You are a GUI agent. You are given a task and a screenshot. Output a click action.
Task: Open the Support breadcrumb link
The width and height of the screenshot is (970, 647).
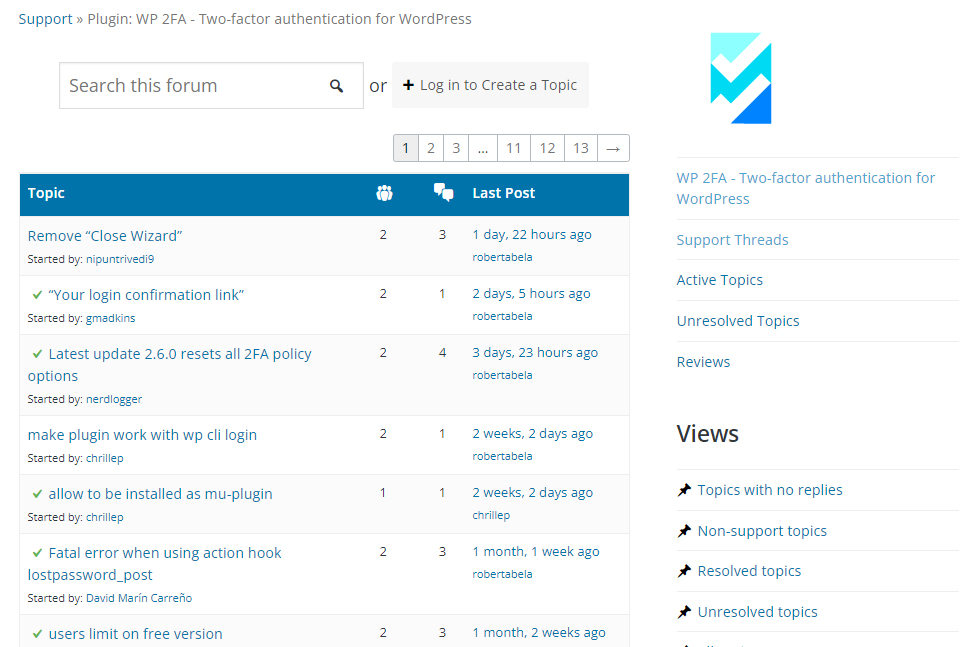point(45,19)
